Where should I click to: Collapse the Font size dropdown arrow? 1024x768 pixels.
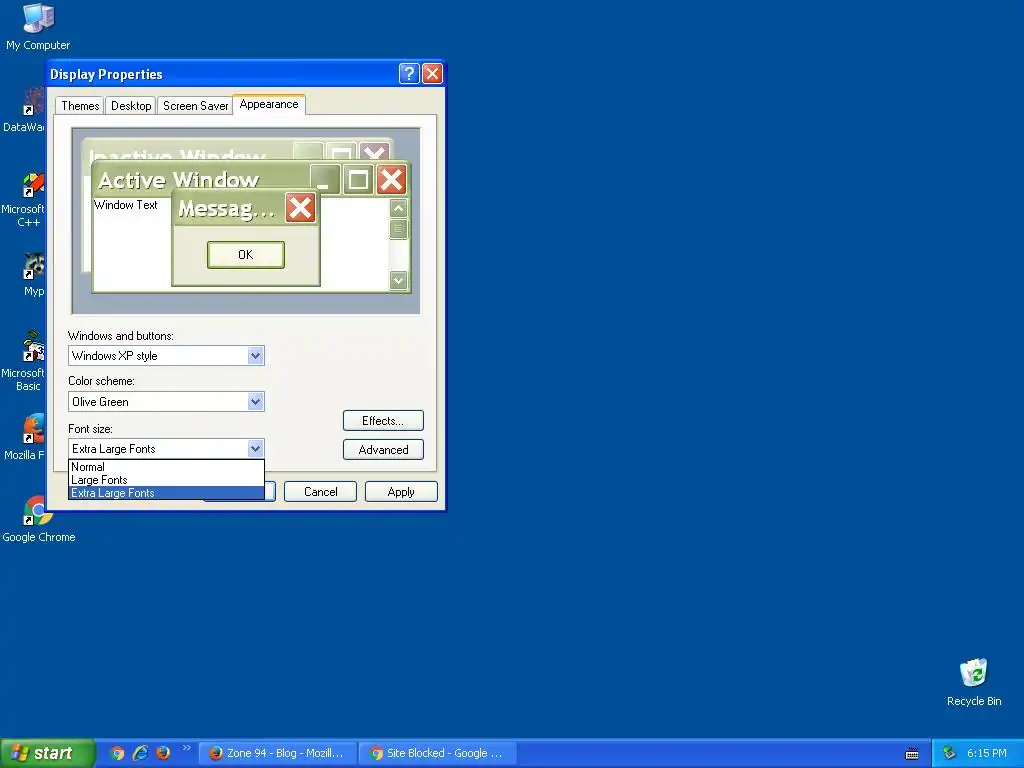255,449
